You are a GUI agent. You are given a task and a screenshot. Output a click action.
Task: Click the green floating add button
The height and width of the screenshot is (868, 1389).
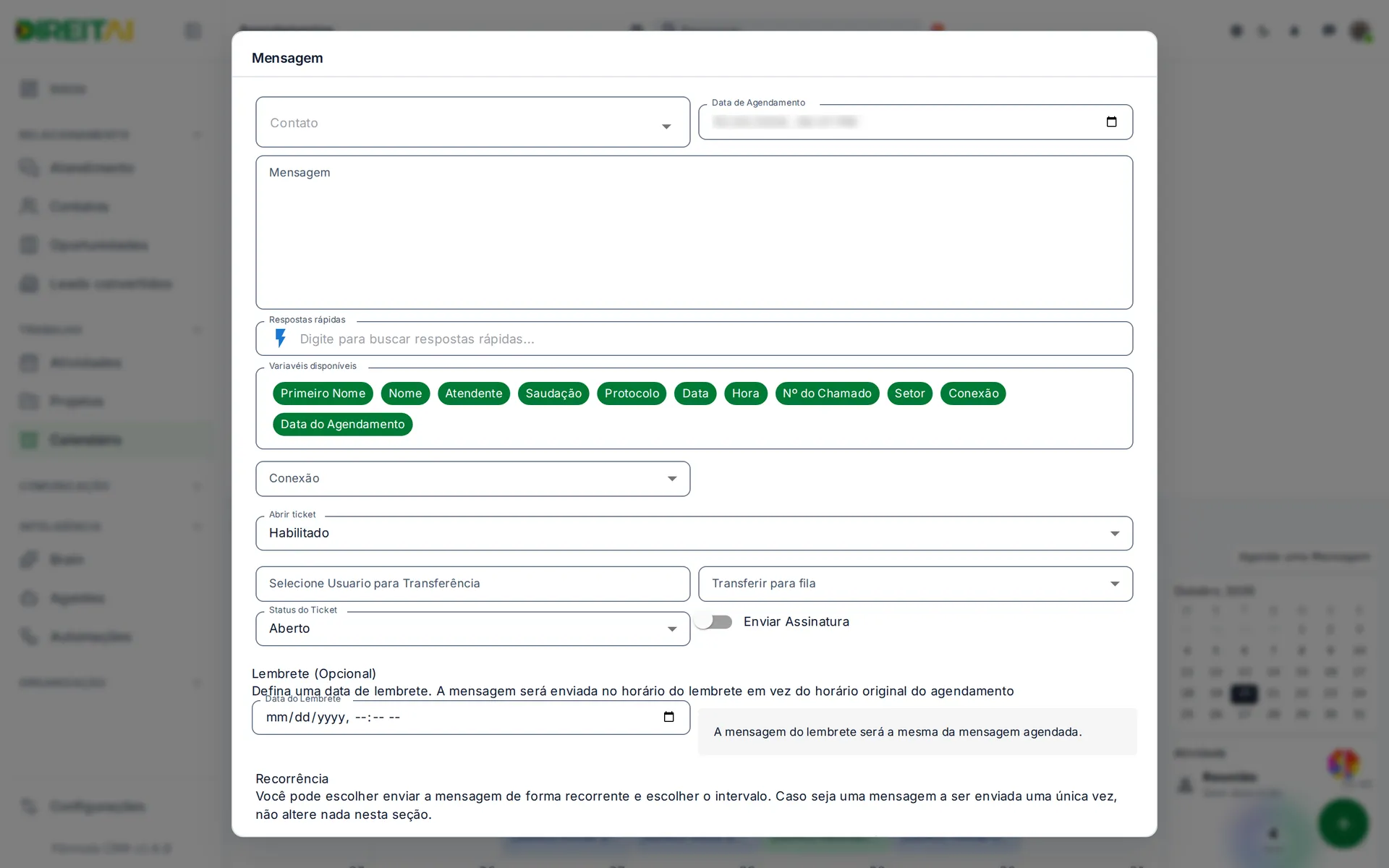(x=1343, y=824)
